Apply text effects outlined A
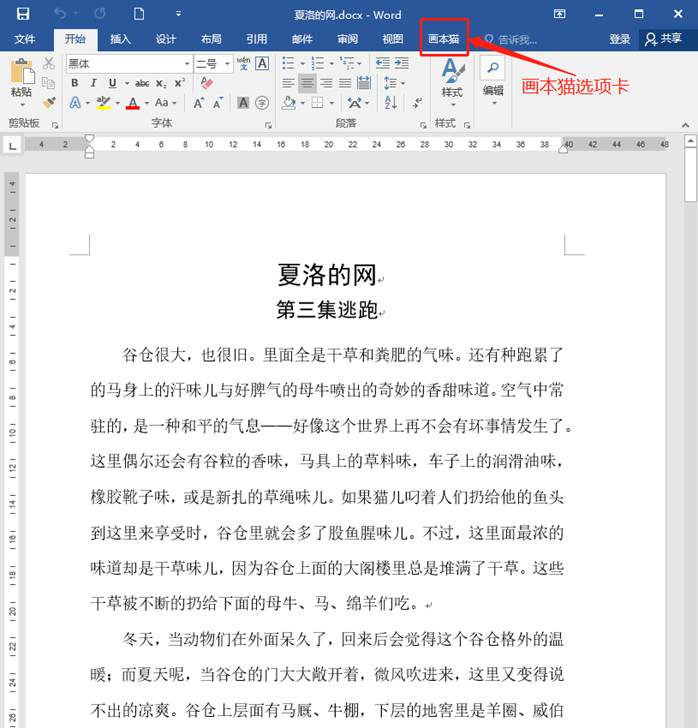Viewport: 698px width, 728px height. click(x=75, y=103)
